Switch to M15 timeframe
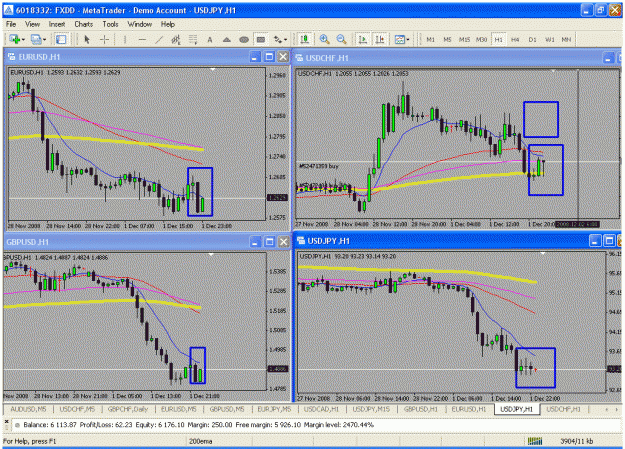Image resolution: width=625 pixels, height=449 pixels. [x=464, y=39]
